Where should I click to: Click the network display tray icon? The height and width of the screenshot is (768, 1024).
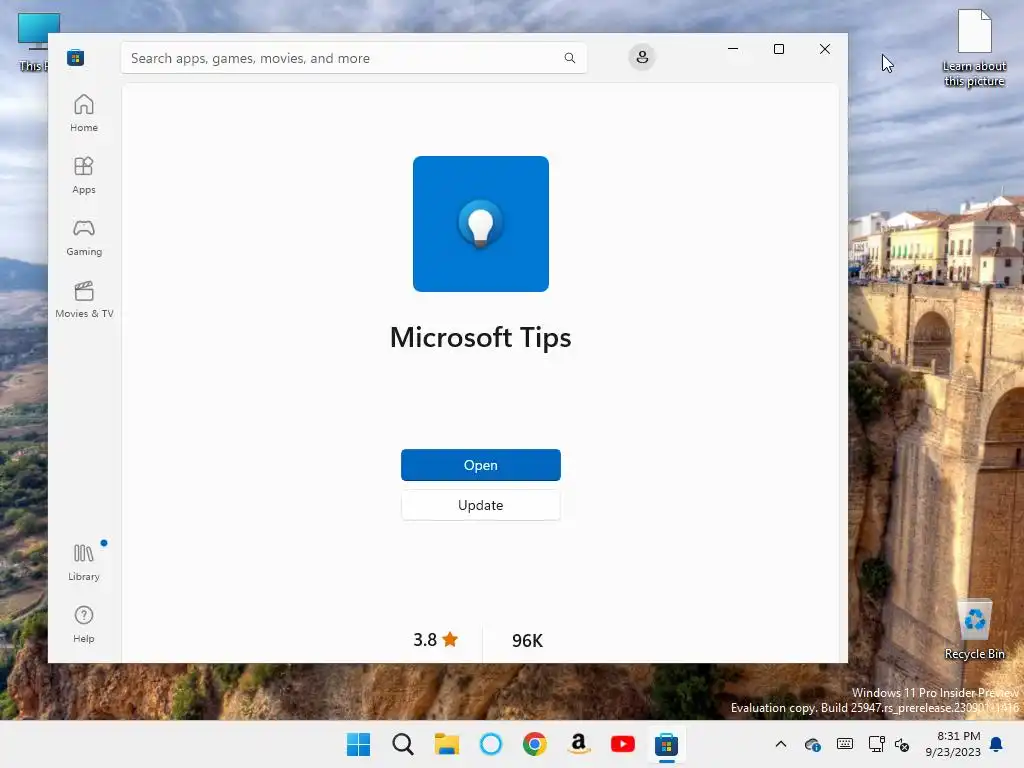876,744
